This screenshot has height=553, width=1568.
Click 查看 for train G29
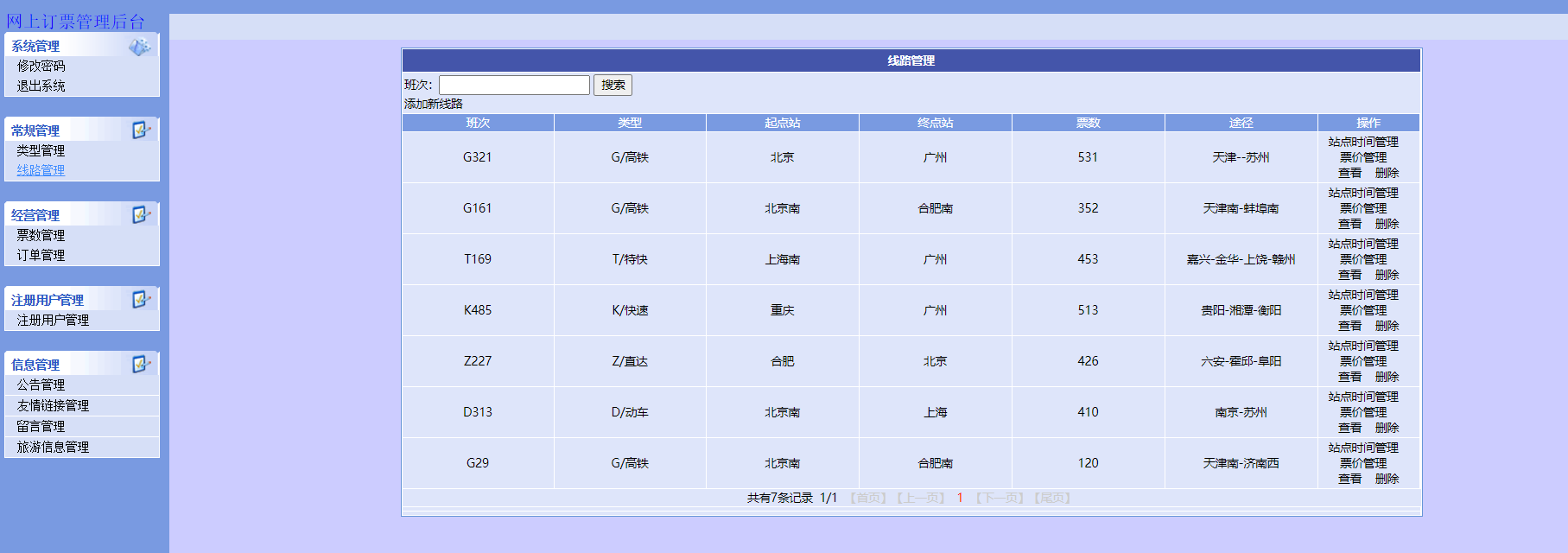1350,479
